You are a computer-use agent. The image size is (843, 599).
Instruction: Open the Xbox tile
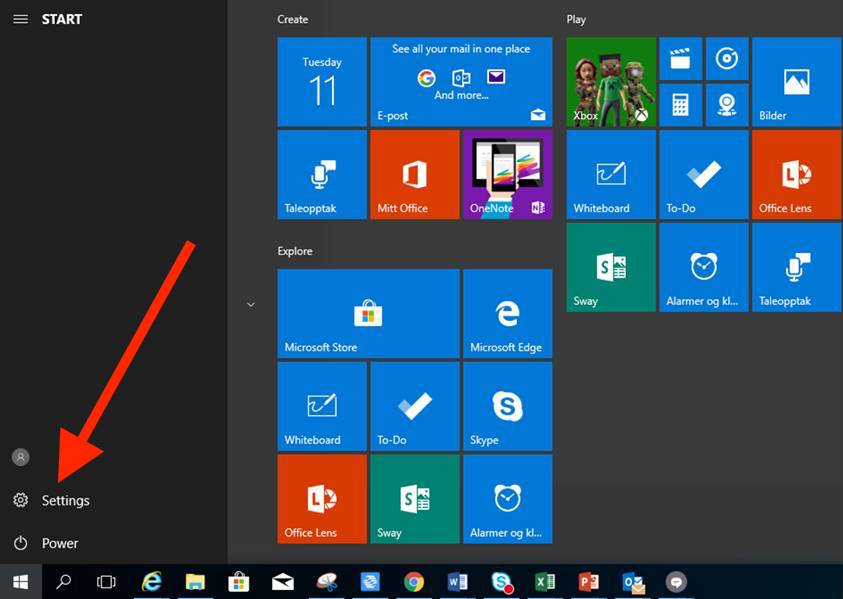pos(611,82)
